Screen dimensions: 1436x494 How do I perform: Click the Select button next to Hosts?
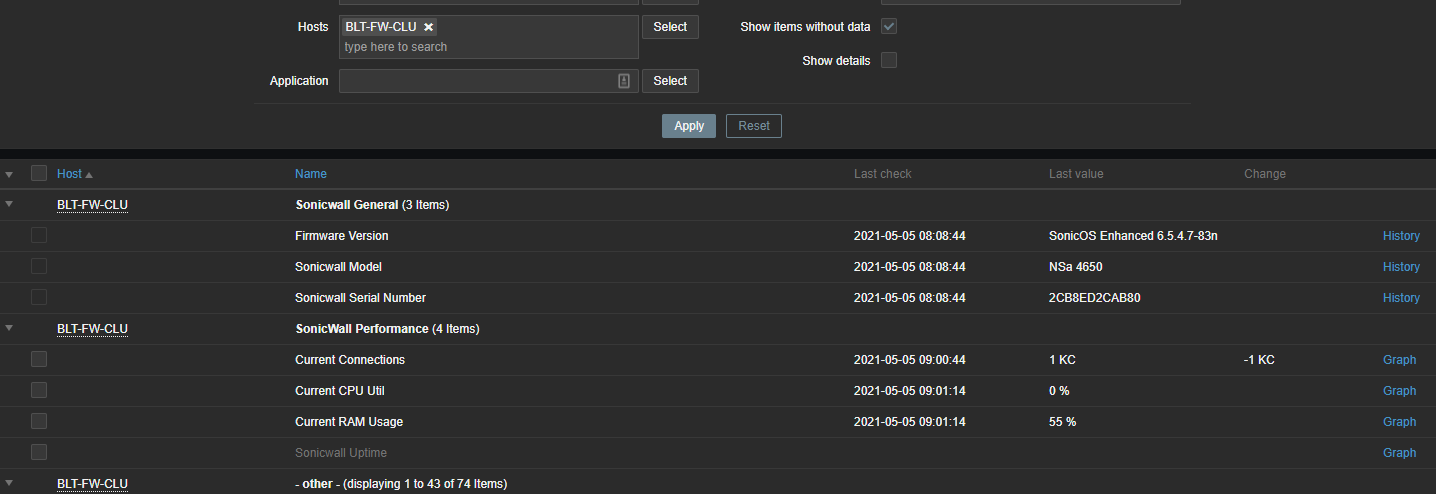[670, 27]
